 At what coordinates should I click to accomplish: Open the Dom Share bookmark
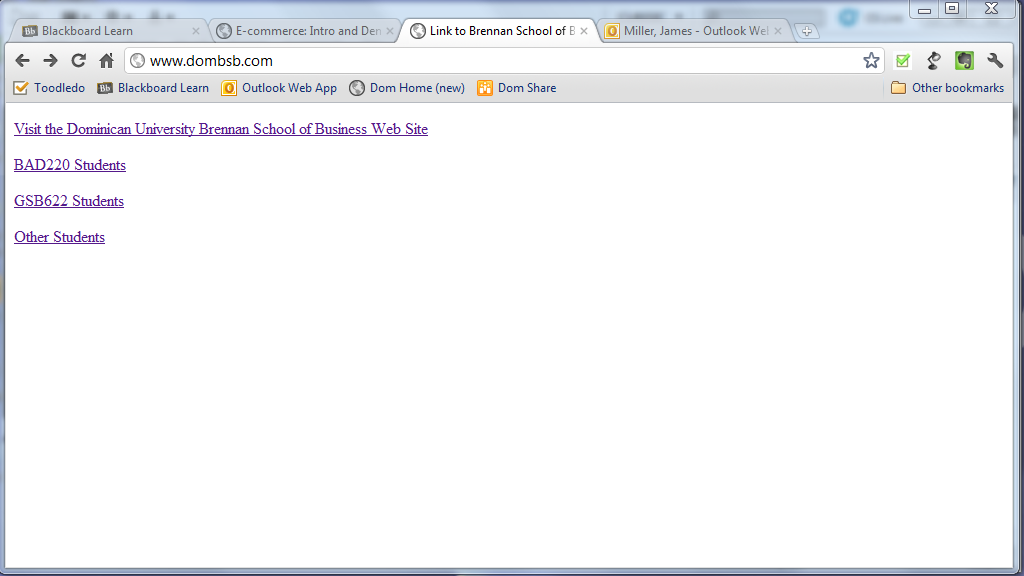516,88
